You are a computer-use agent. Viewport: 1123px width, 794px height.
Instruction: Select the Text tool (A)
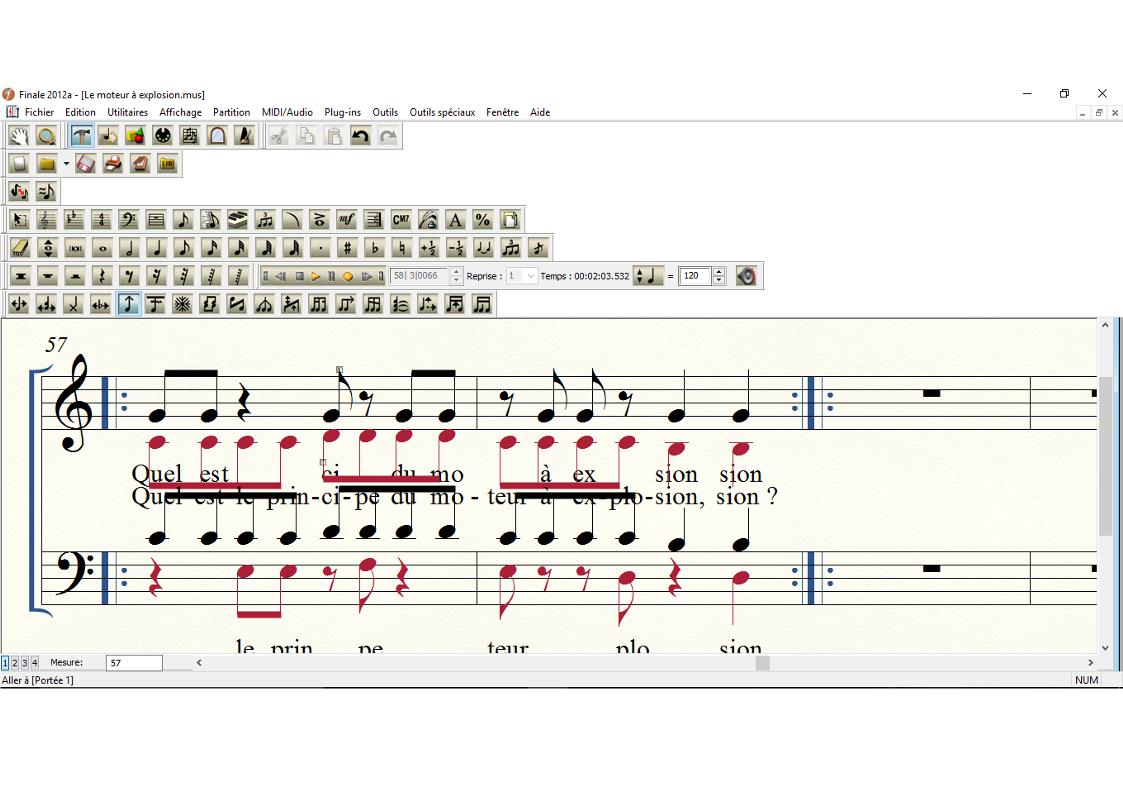point(455,220)
